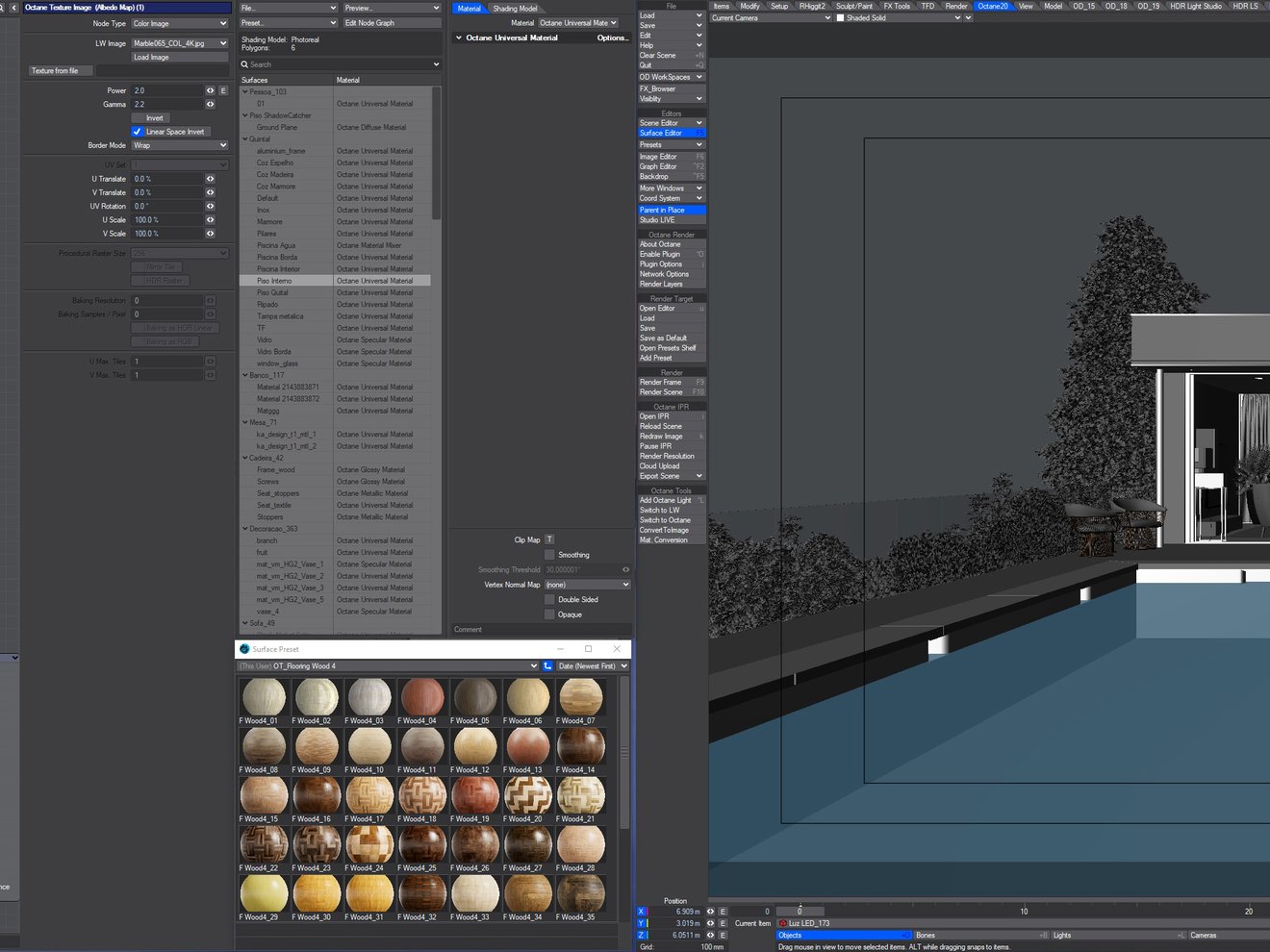Screen dimensions: 1270x952
Task: Toggle the Shaded Solid checkbox in viewport header
Action: [840, 17]
